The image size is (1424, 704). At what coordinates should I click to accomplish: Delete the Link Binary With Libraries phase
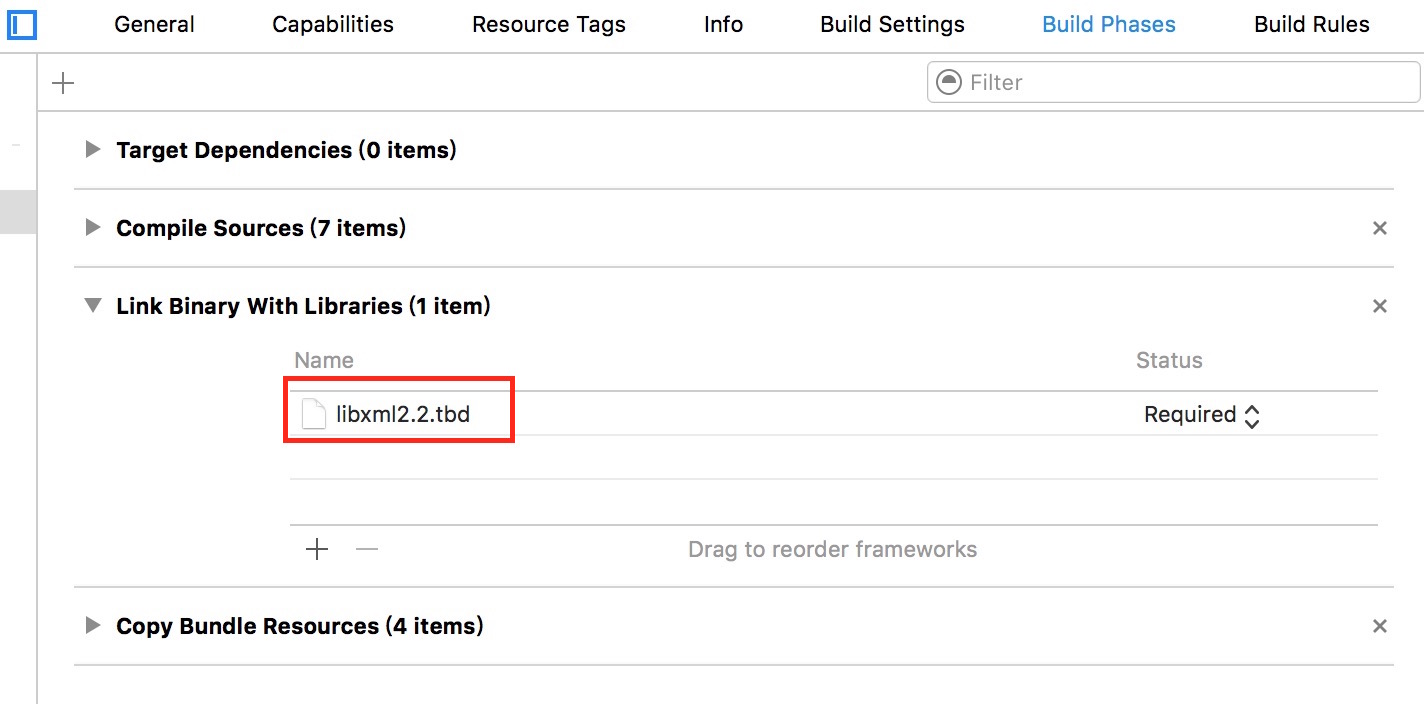coord(1379,306)
